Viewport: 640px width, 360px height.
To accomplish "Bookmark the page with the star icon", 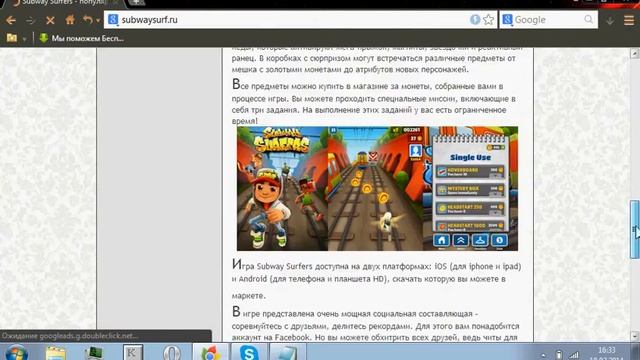I will 489,20.
